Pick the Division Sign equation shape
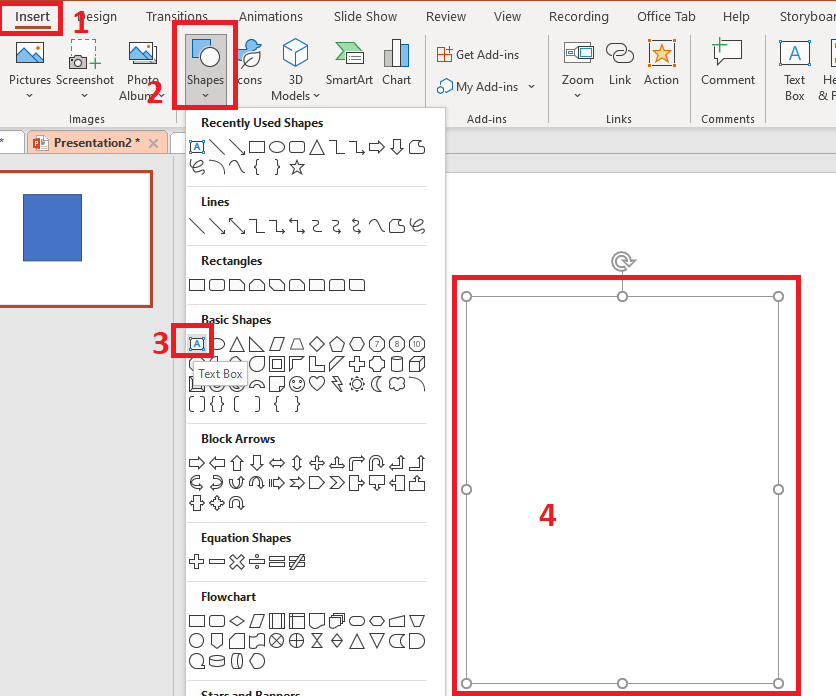Viewport: 836px width, 696px height. coord(257,562)
